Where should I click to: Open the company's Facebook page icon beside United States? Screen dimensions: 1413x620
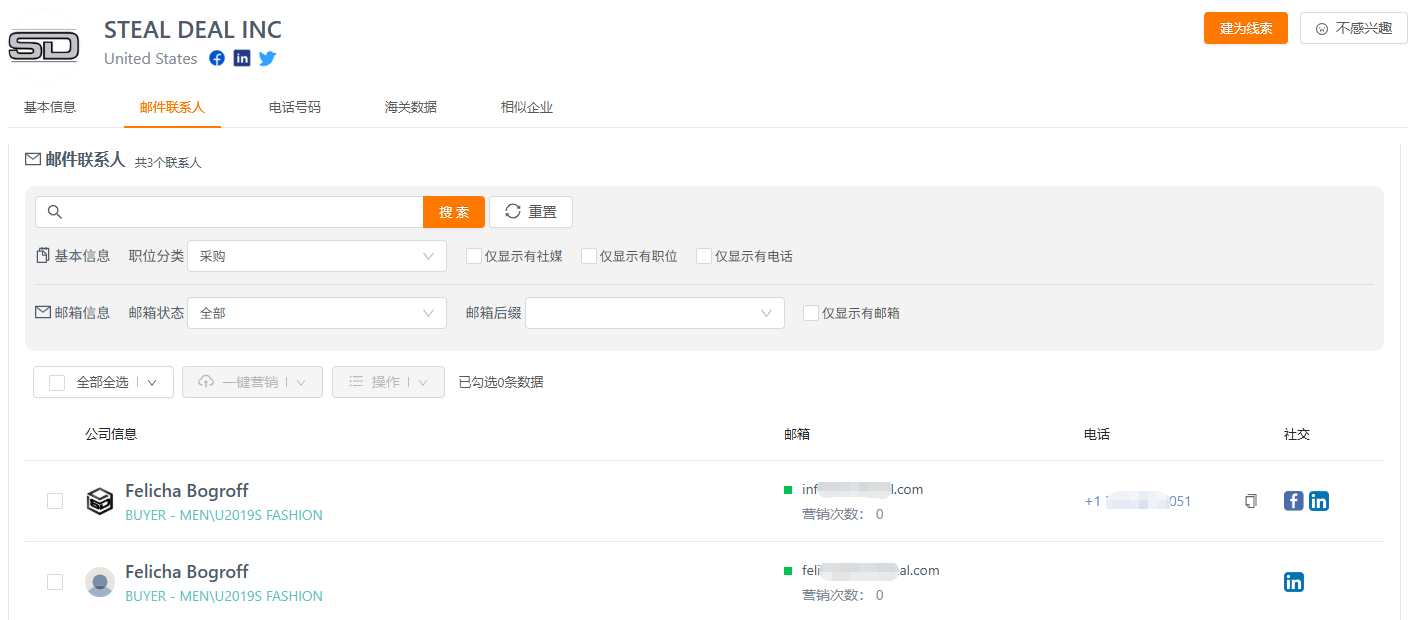pos(217,58)
